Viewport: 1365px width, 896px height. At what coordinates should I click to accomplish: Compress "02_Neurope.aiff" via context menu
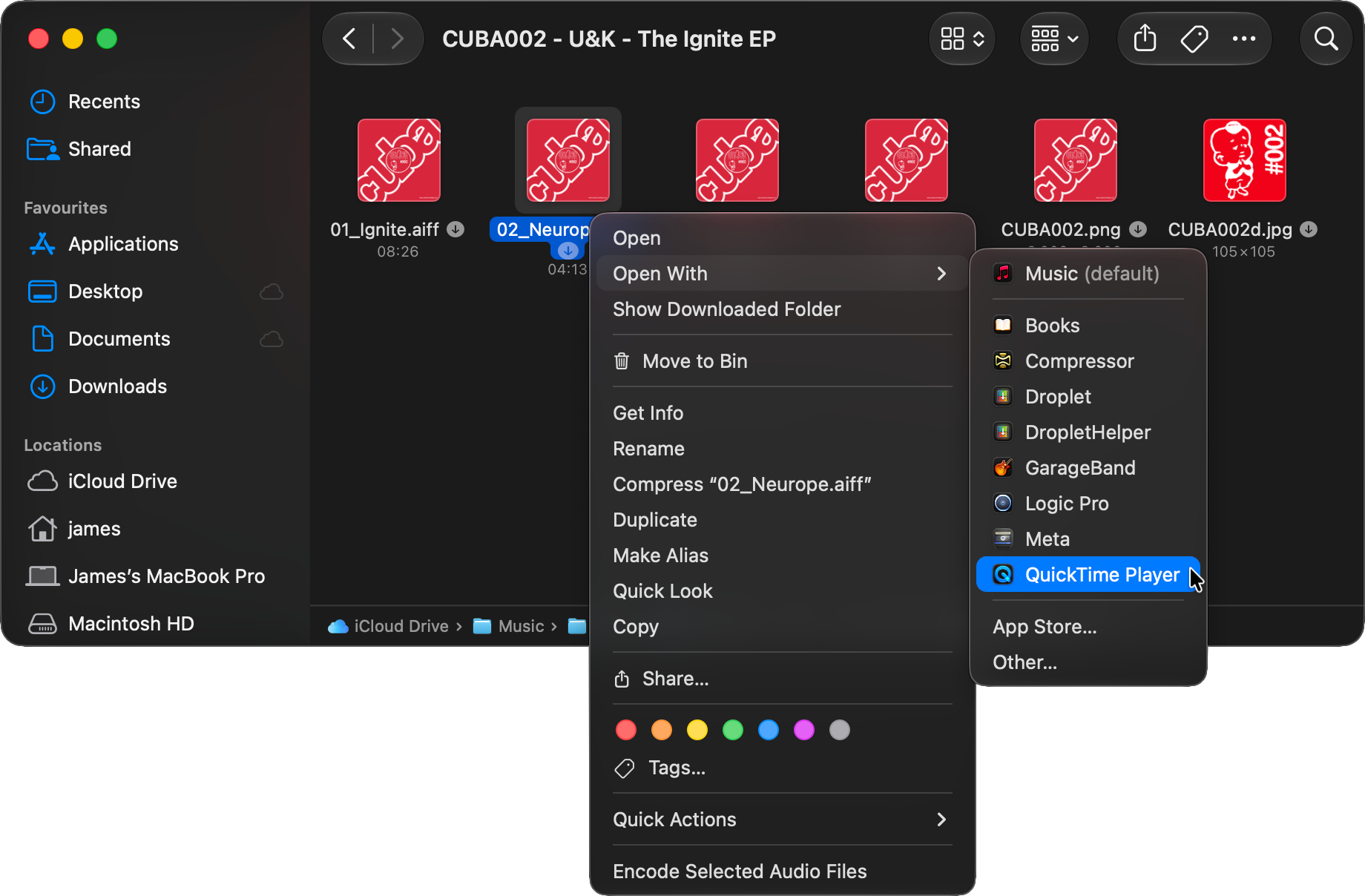coord(782,484)
